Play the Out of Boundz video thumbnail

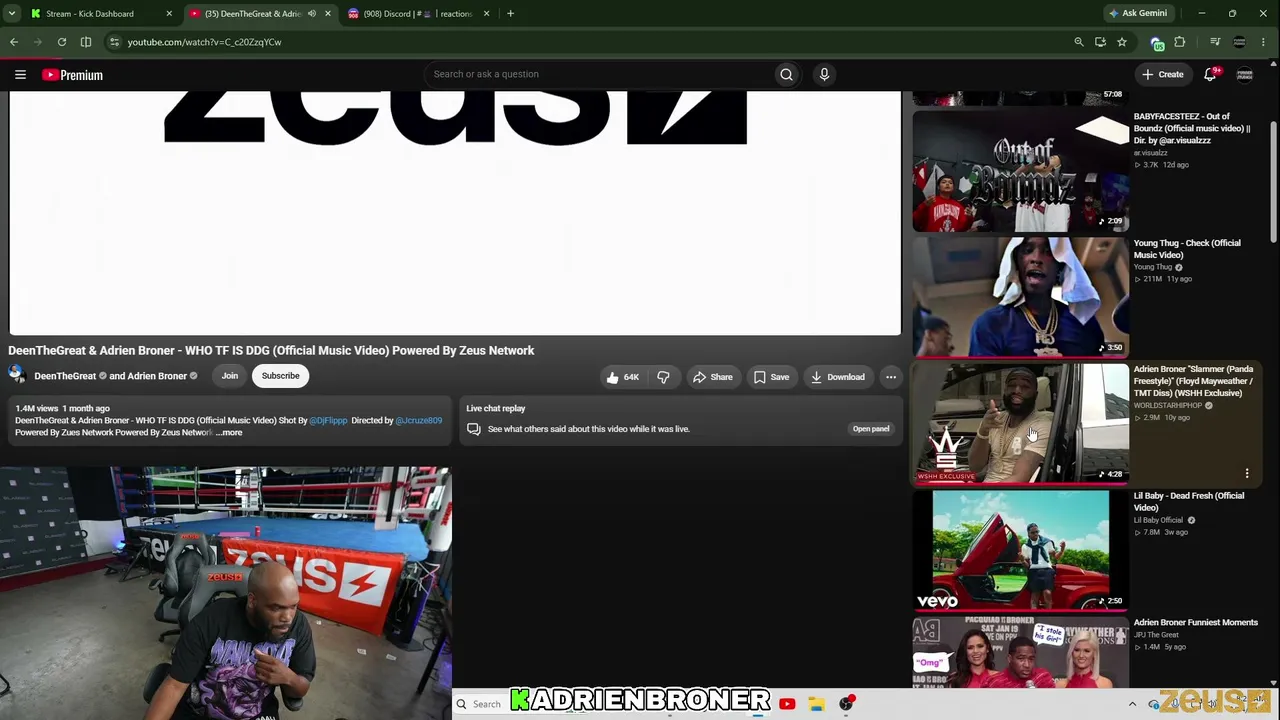1020,171
